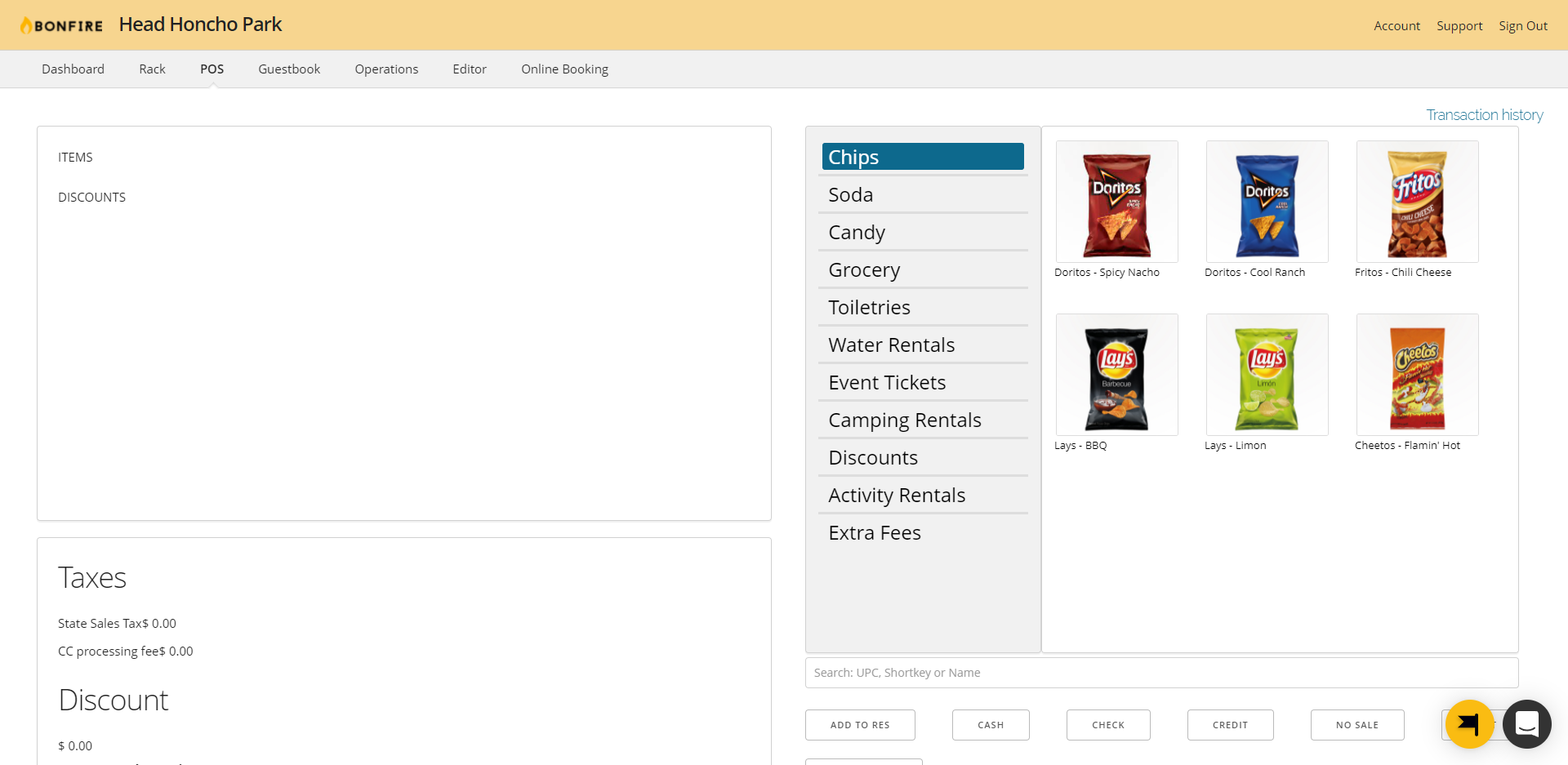1568x765 pixels.
Task: Click the yellow flag icon
Action: point(1468,723)
